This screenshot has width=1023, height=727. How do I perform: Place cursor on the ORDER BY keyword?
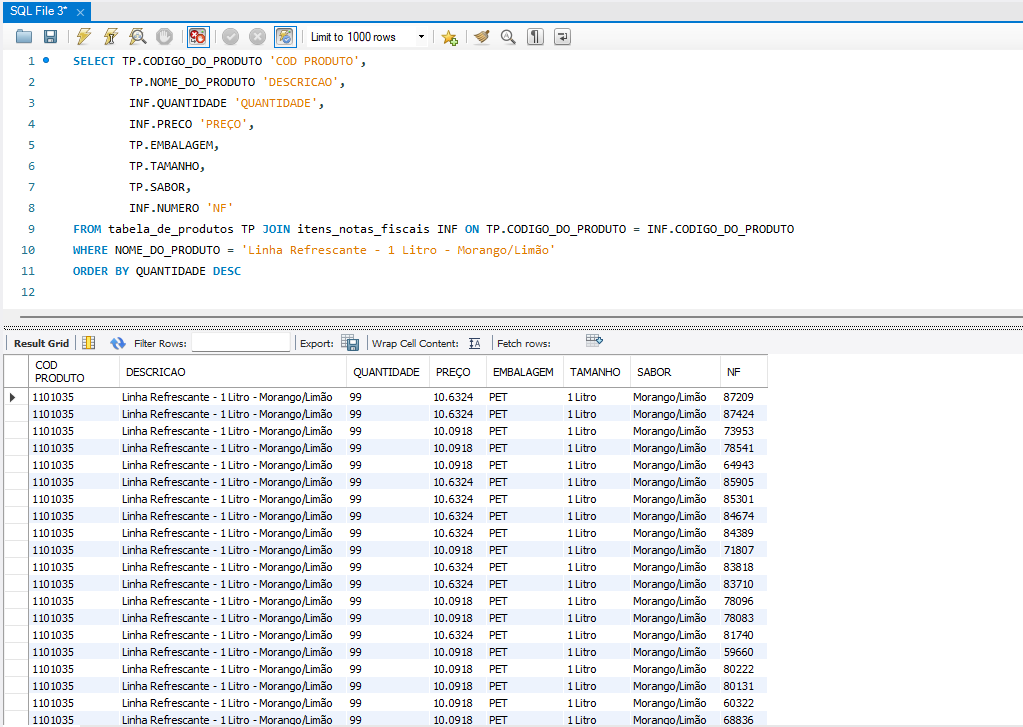100,271
